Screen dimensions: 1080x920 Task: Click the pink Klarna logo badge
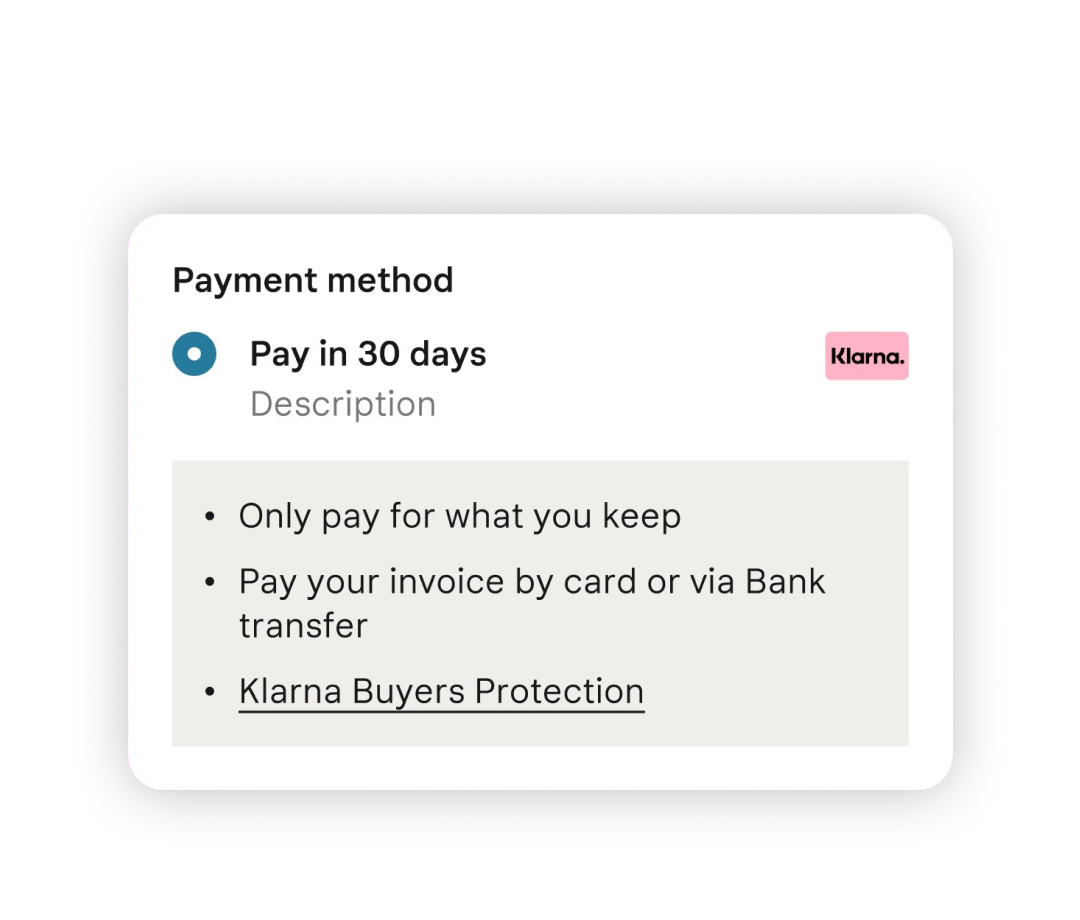point(866,356)
